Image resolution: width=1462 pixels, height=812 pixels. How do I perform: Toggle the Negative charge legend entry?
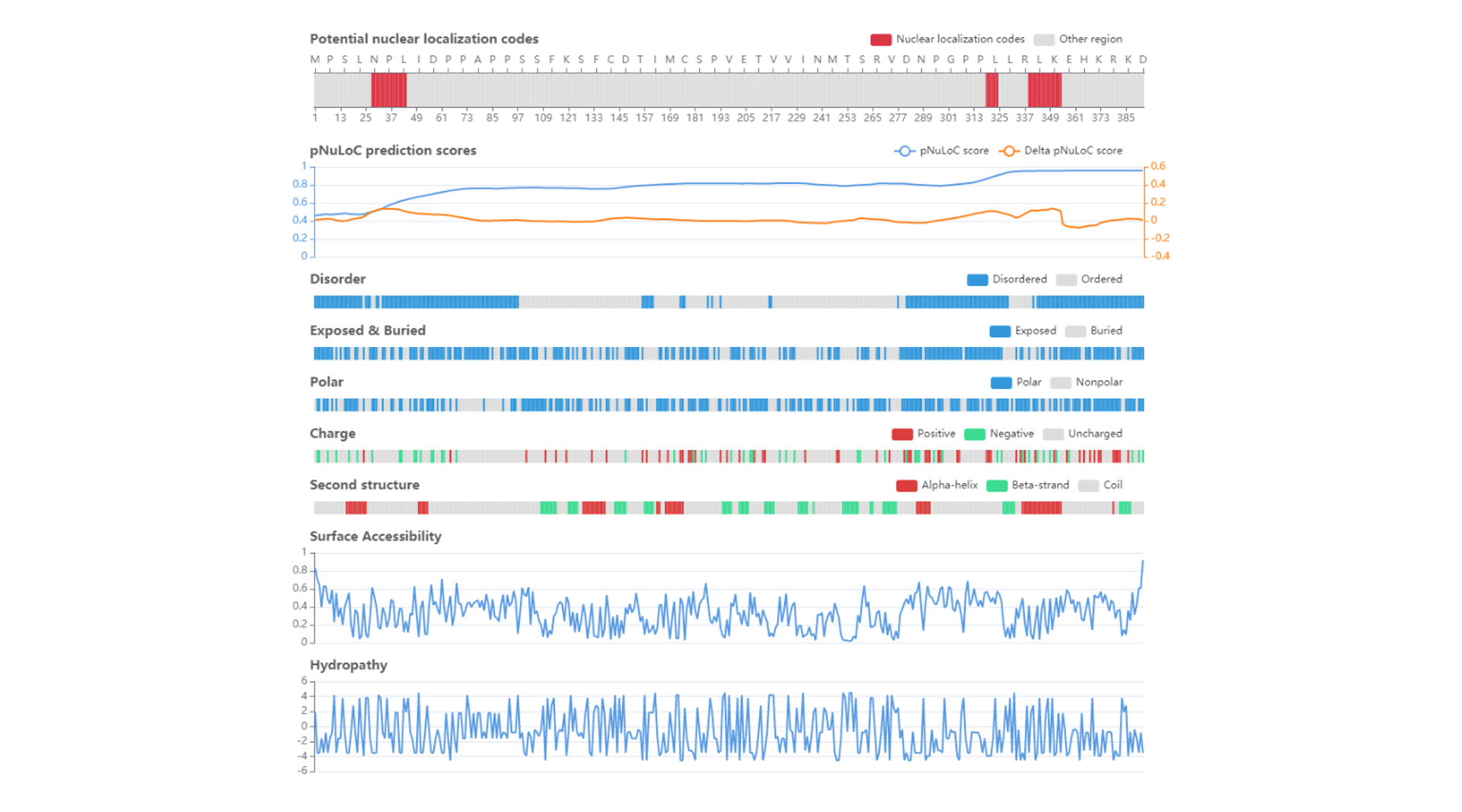click(999, 434)
